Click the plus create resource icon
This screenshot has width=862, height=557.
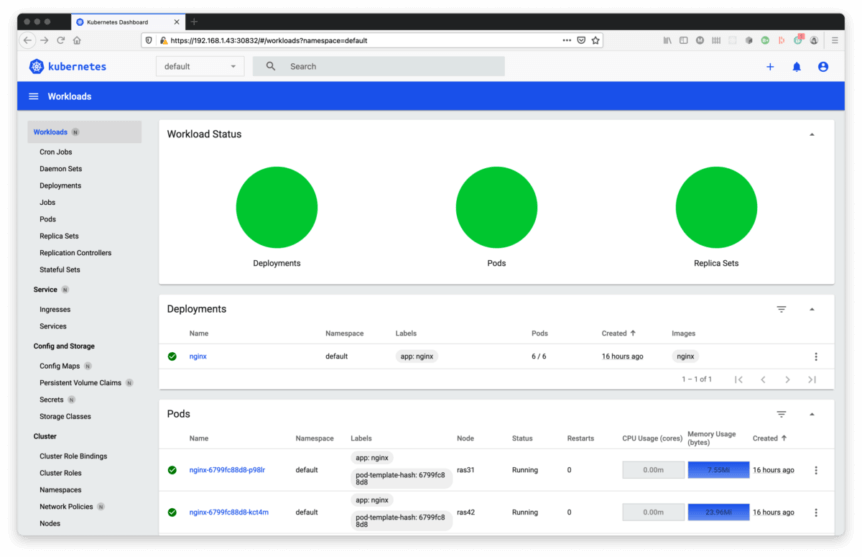coord(770,67)
